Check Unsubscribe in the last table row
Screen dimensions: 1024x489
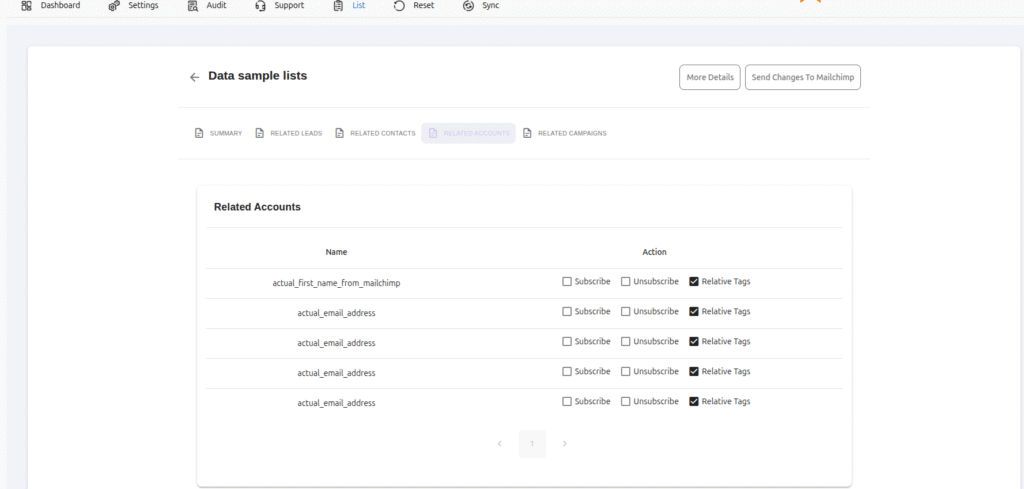[626, 402]
